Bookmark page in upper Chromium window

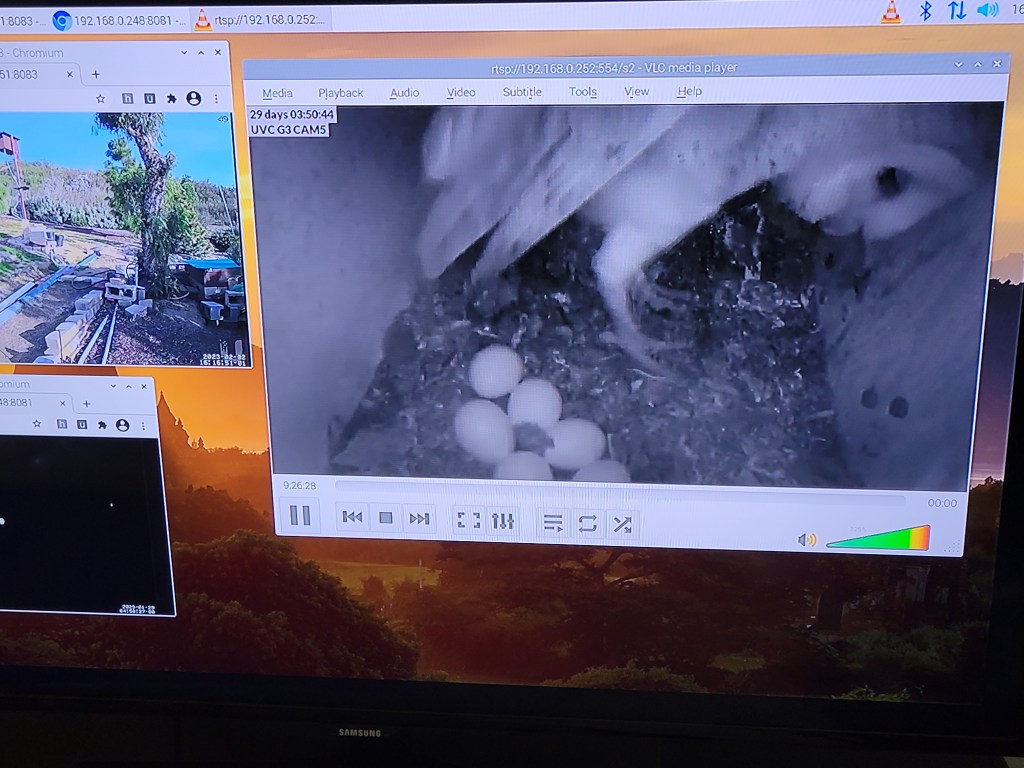click(x=100, y=99)
